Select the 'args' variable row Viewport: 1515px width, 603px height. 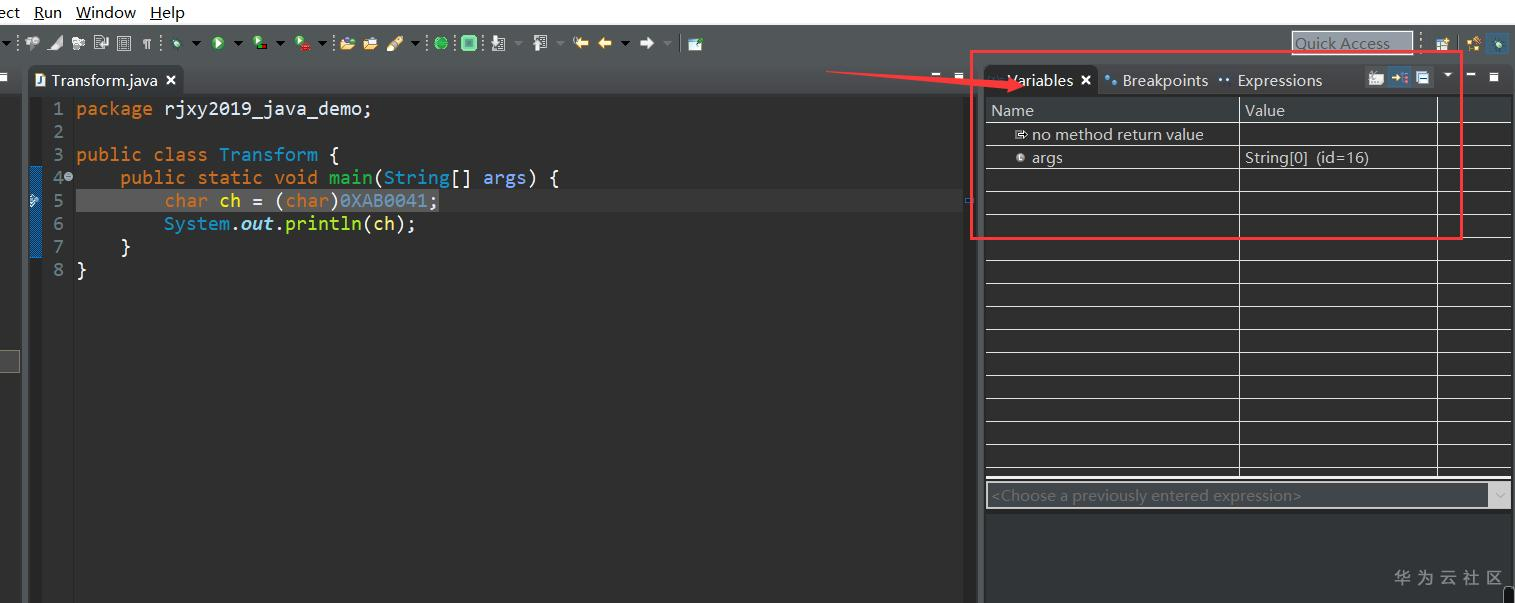(x=1247, y=157)
